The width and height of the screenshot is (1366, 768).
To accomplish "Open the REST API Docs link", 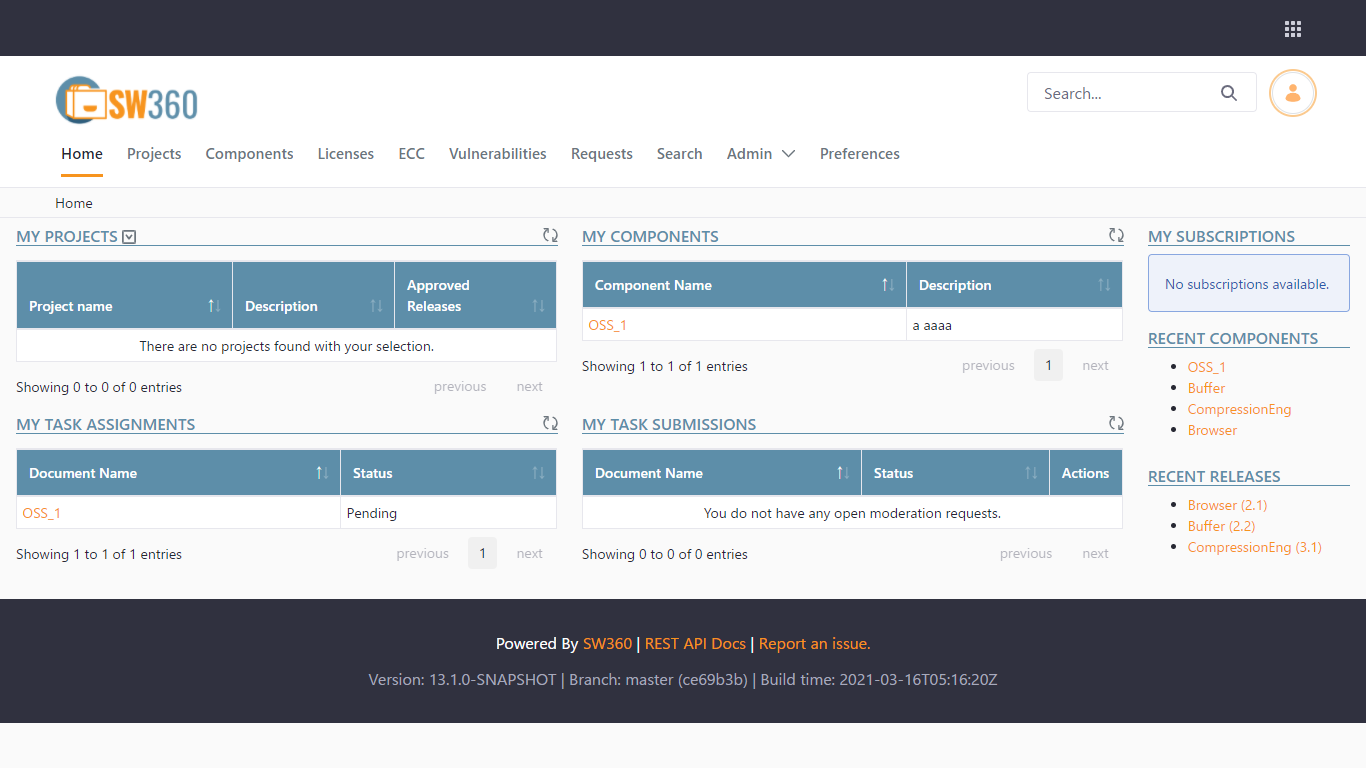I will [x=696, y=644].
